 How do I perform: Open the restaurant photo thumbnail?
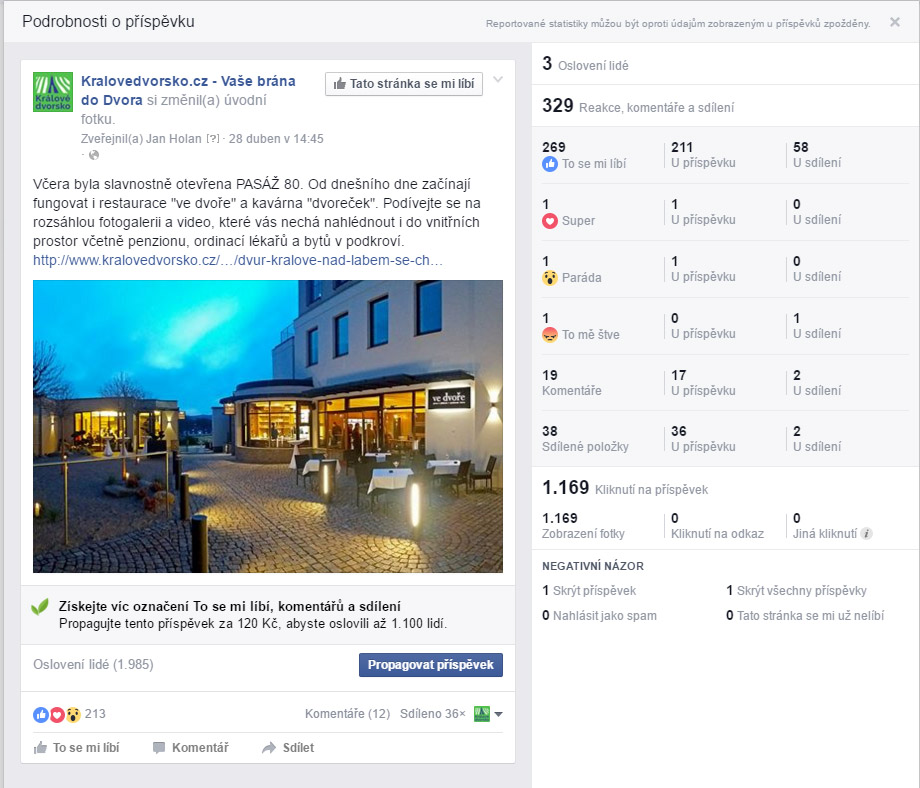pyautogui.click(x=268, y=426)
